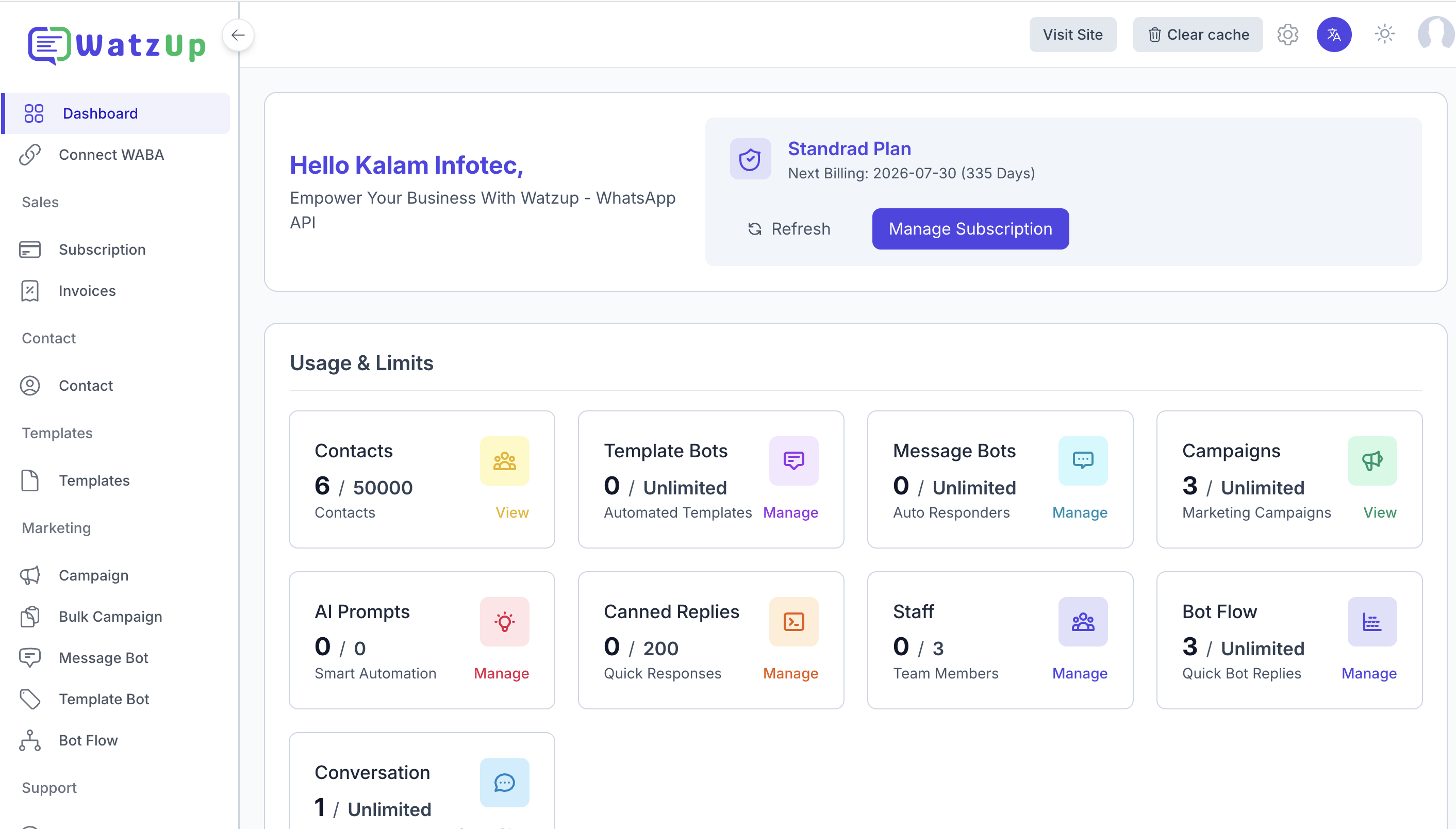Viewport: 1456px width, 829px height.
Task: Click the AI Prompts lightbulb icon
Action: pos(505,622)
